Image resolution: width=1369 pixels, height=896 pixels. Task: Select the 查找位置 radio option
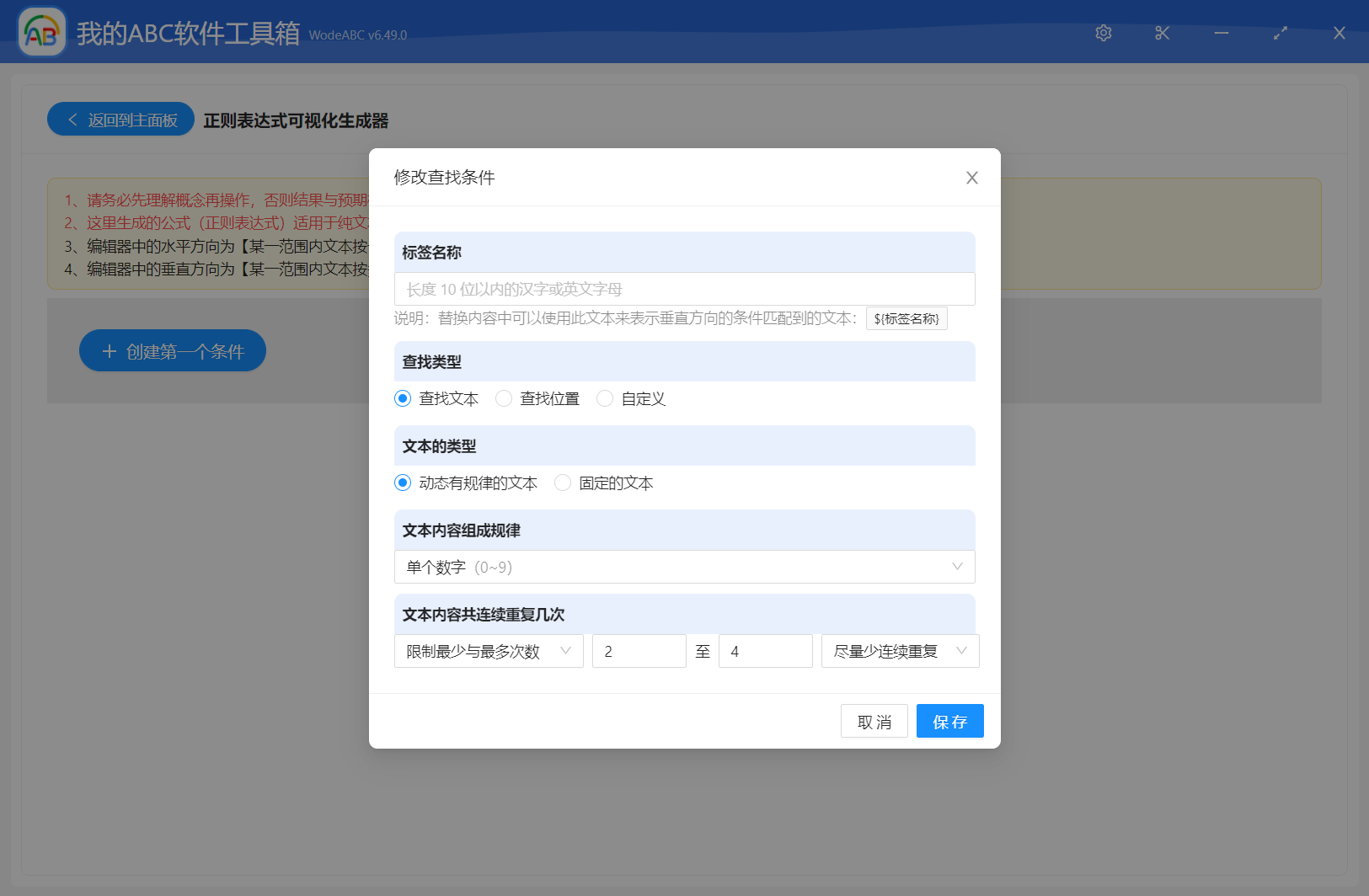point(504,398)
